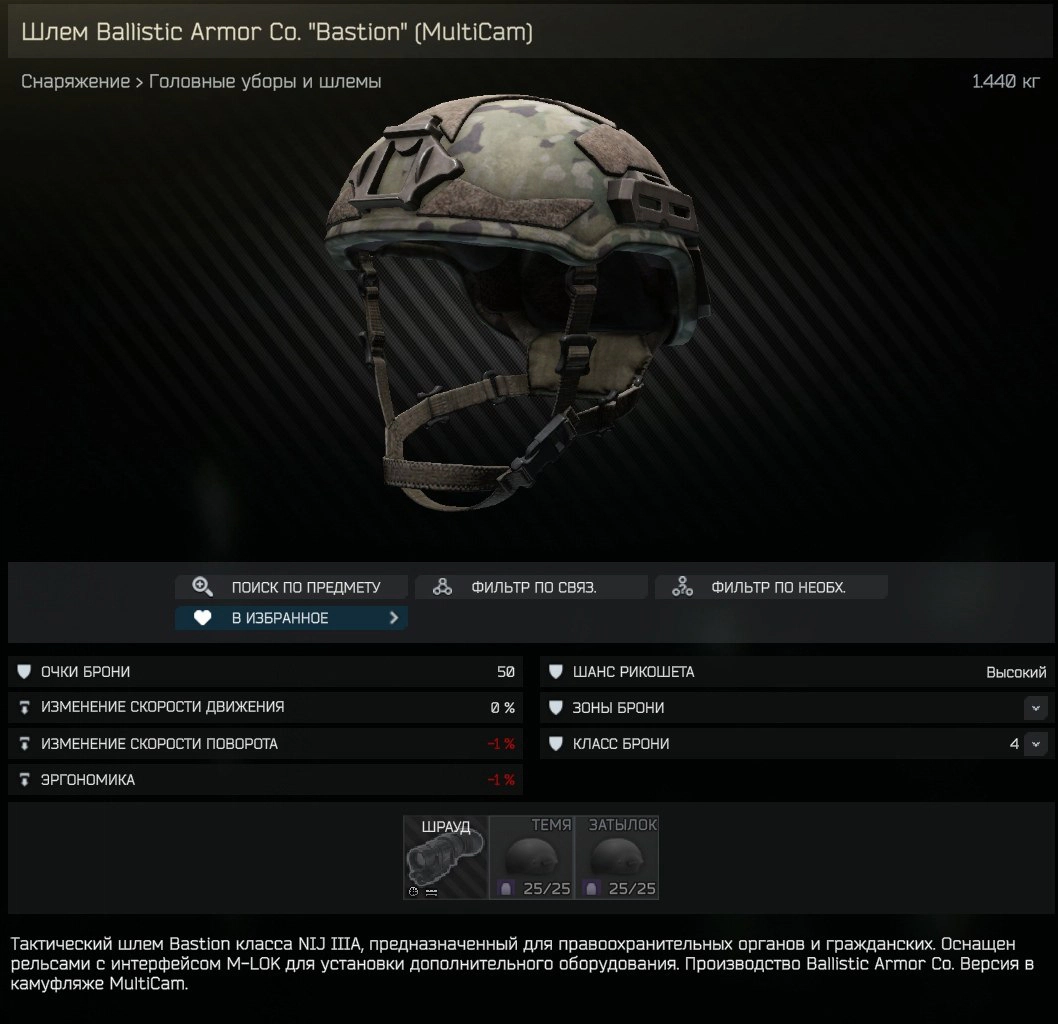Click the icon next to ЭРГОНОМИКА
This screenshot has height=1024, width=1058.
click(x=24, y=780)
